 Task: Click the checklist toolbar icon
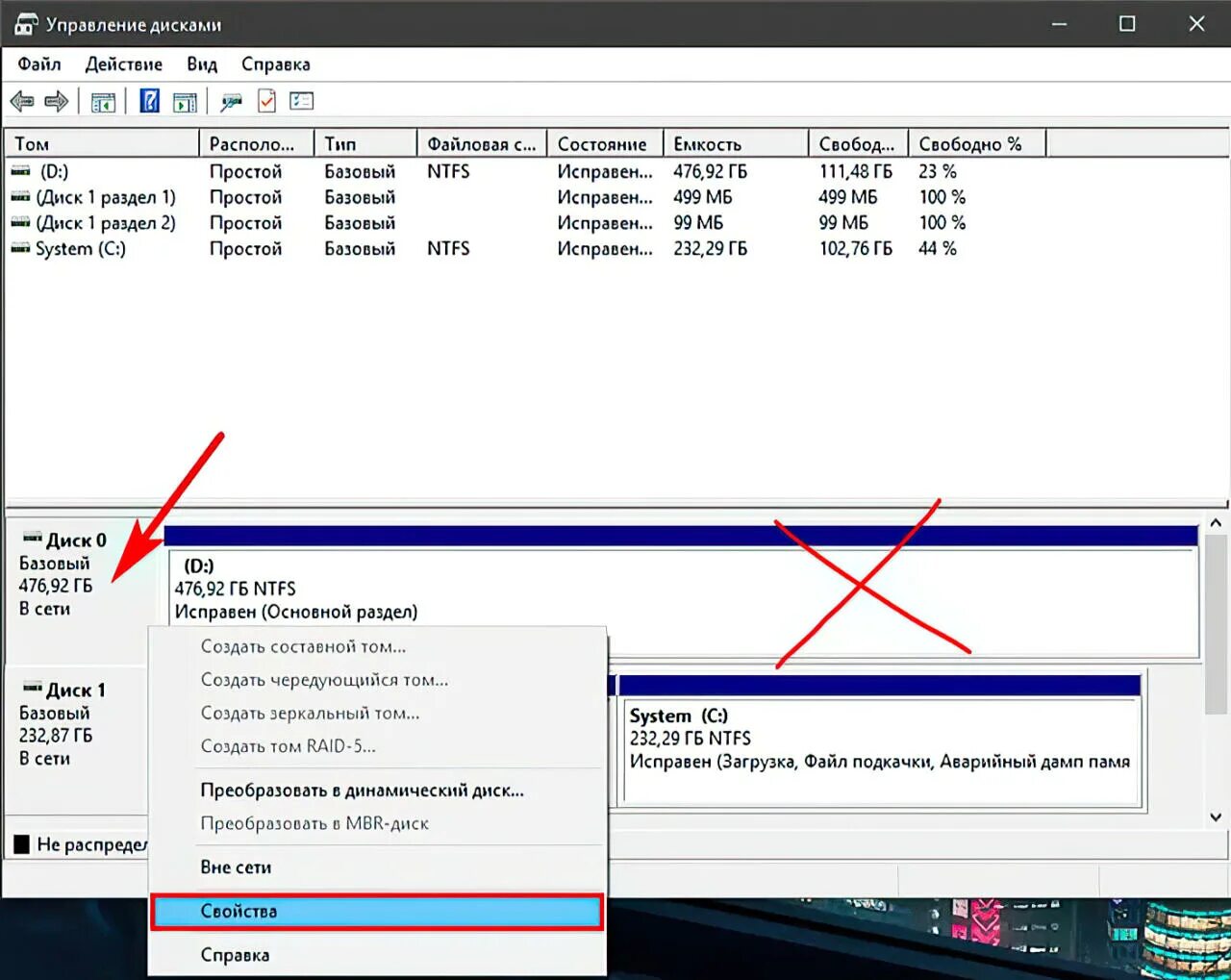click(302, 101)
